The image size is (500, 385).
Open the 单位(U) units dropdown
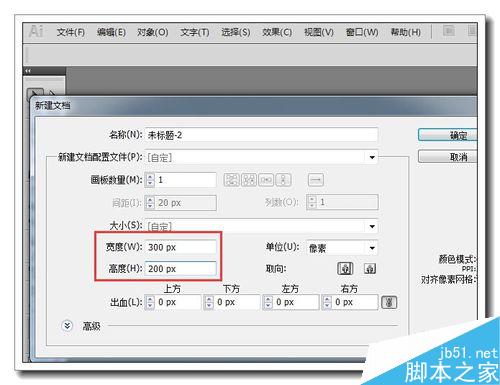click(x=372, y=248)
